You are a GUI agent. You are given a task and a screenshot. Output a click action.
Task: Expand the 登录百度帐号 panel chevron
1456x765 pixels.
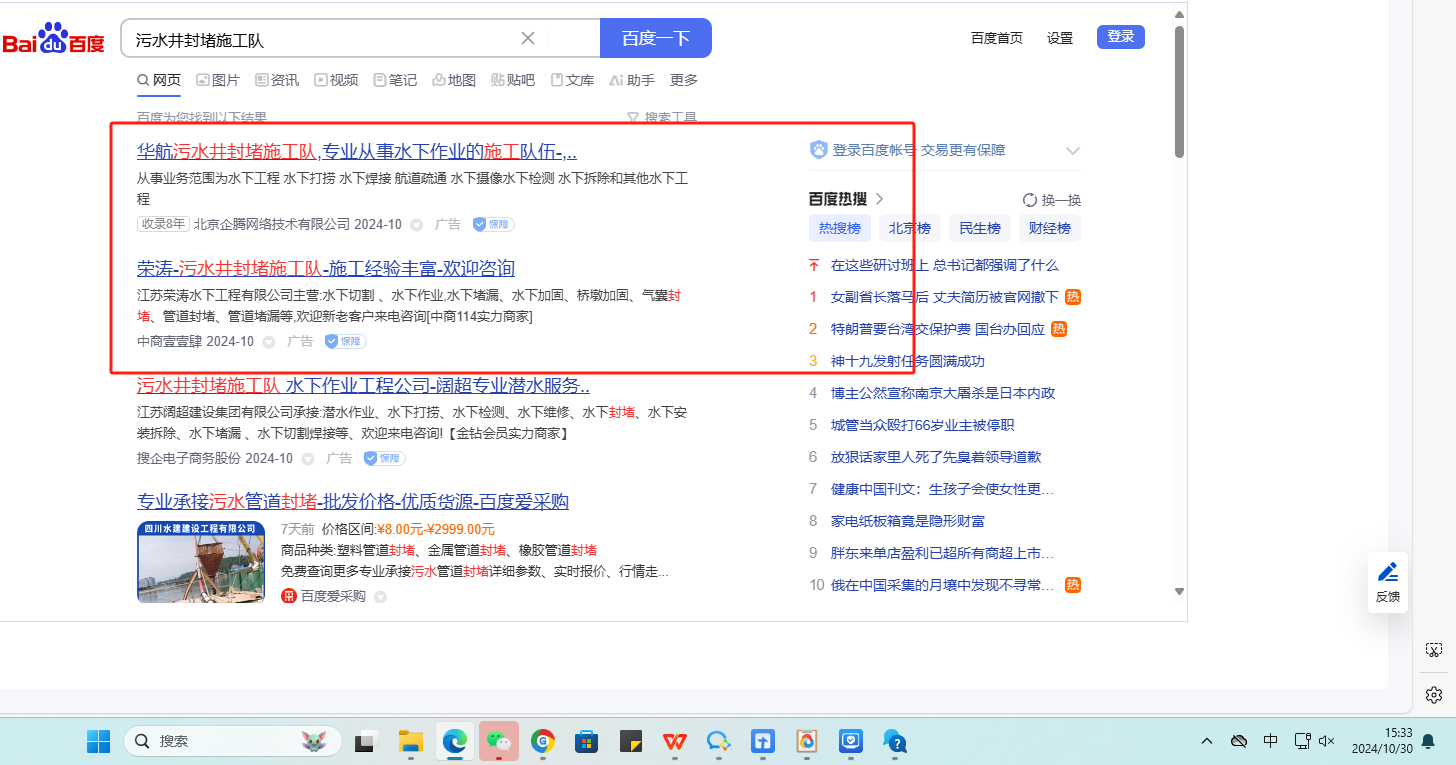(x=1072, y=151)
